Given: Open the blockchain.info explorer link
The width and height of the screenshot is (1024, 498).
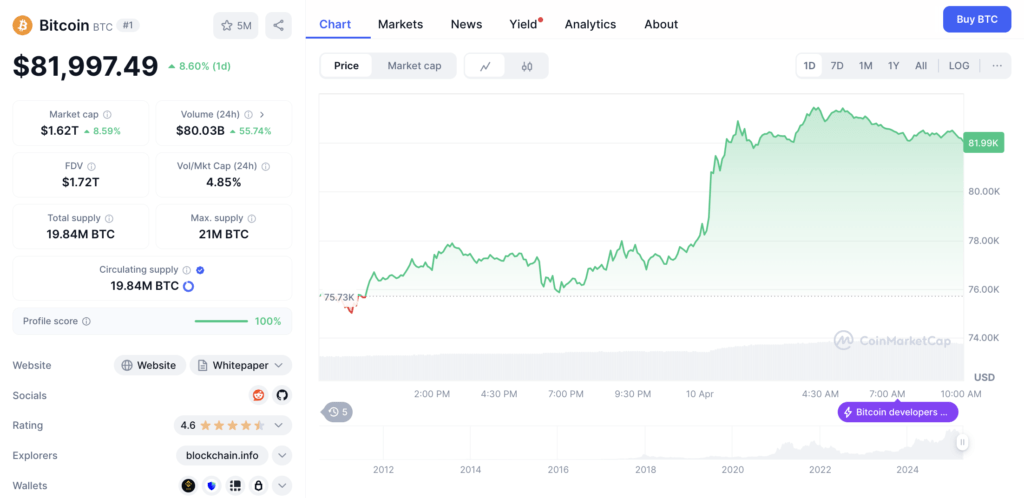Looking at the screenshot, I should [222, 456].
